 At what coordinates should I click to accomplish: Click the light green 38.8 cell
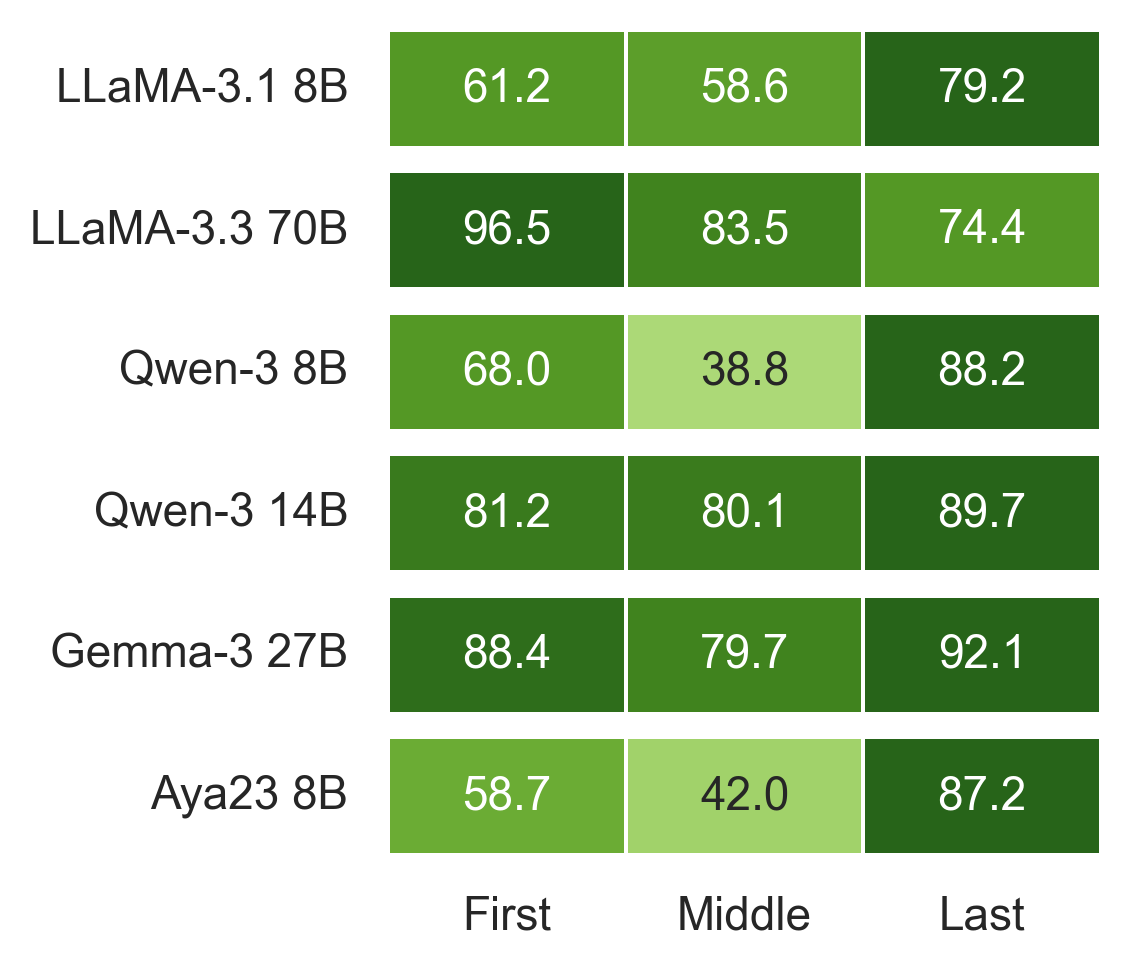click(x=743, y=372)
